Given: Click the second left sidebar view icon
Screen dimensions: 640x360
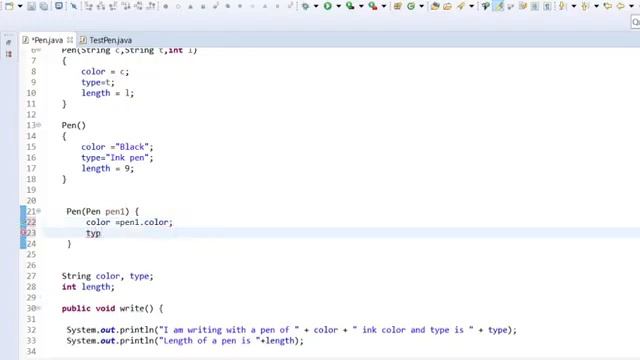Looking at the screenshot, I should coord(9,54).
